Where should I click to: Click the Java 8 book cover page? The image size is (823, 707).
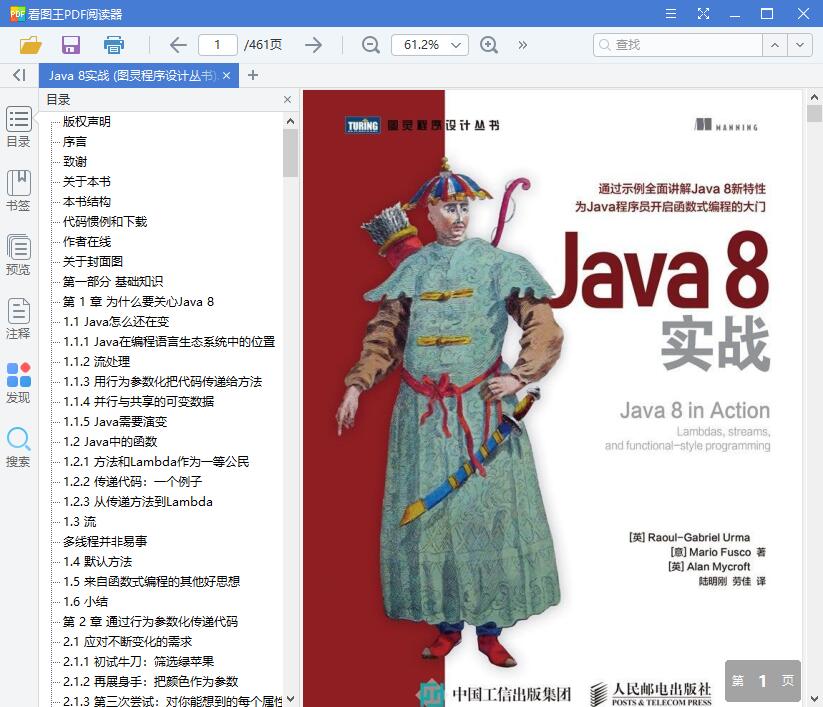tap(552, 398)
